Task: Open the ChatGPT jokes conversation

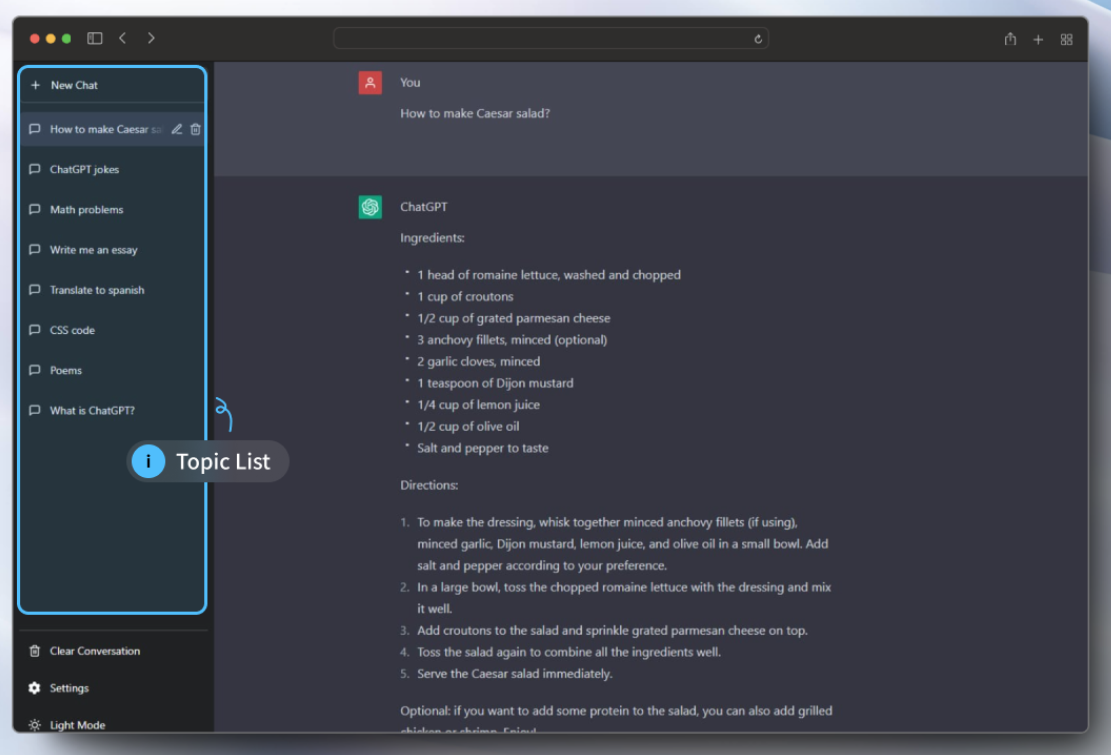Action: point(84,170)
